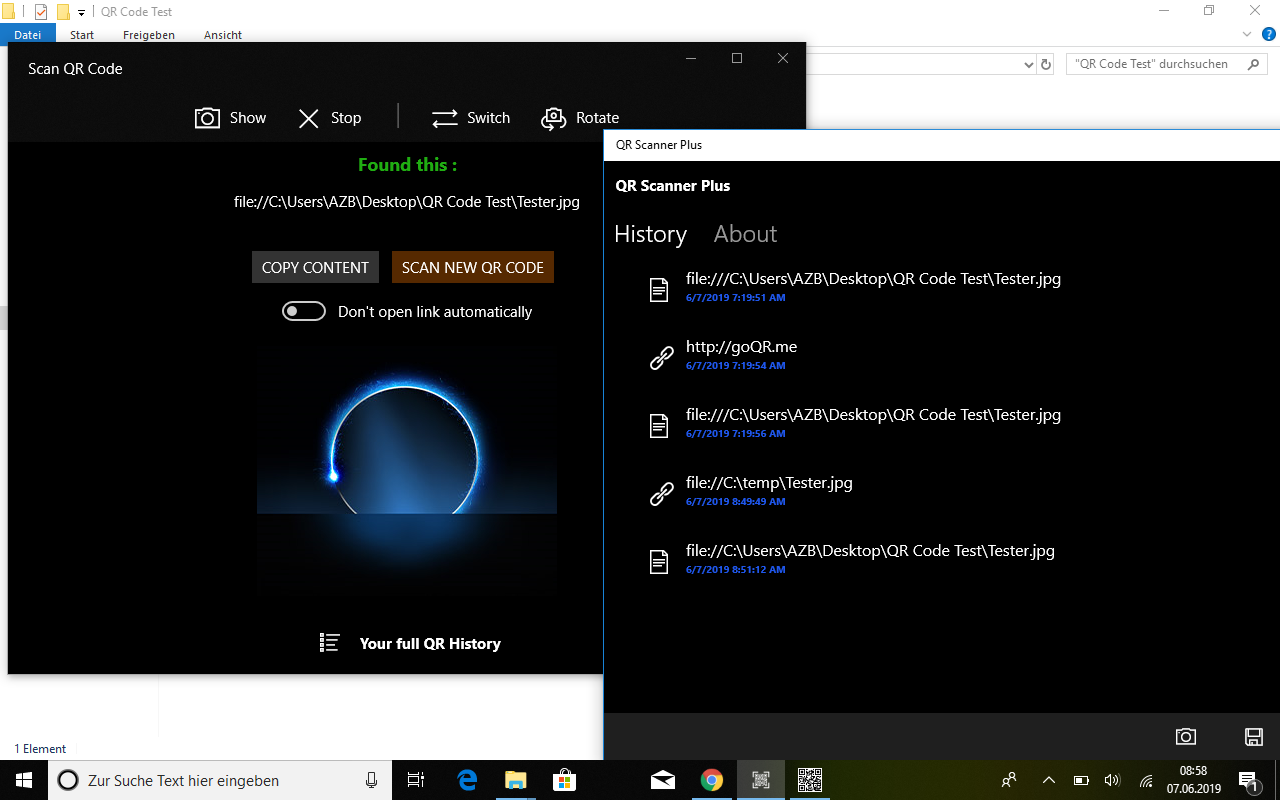Click in 'QR Code Test durchsuchen' search field
Image resolution: width=1280 pixels, height=800 pixels.
coord(1153,64)
